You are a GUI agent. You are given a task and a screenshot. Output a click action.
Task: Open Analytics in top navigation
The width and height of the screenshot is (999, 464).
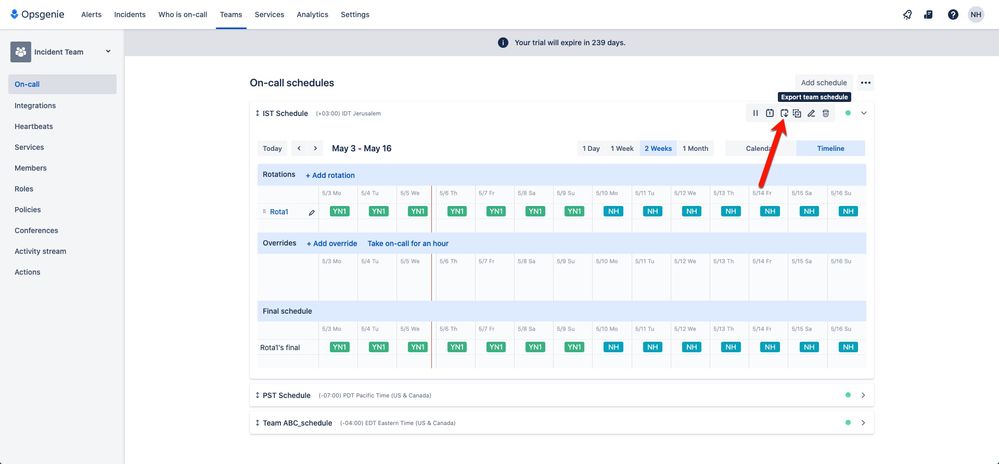pos(312,15)
